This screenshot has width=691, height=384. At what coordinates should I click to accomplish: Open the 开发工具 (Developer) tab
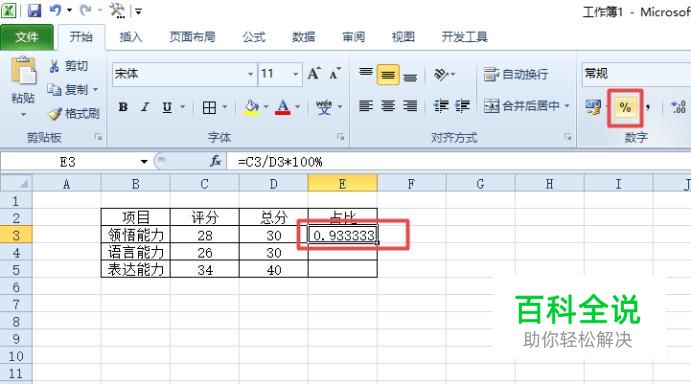[x=464, y=37]
